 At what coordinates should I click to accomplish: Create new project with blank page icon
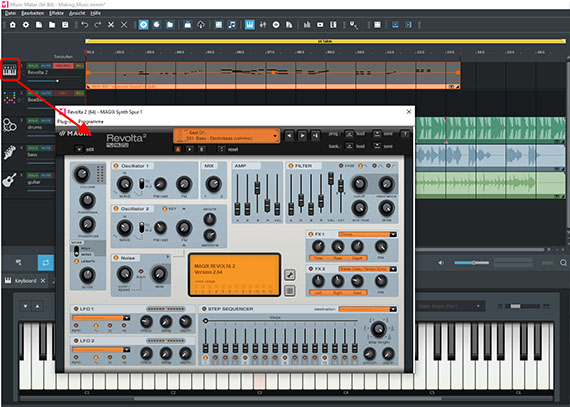(x=39, y=25)
